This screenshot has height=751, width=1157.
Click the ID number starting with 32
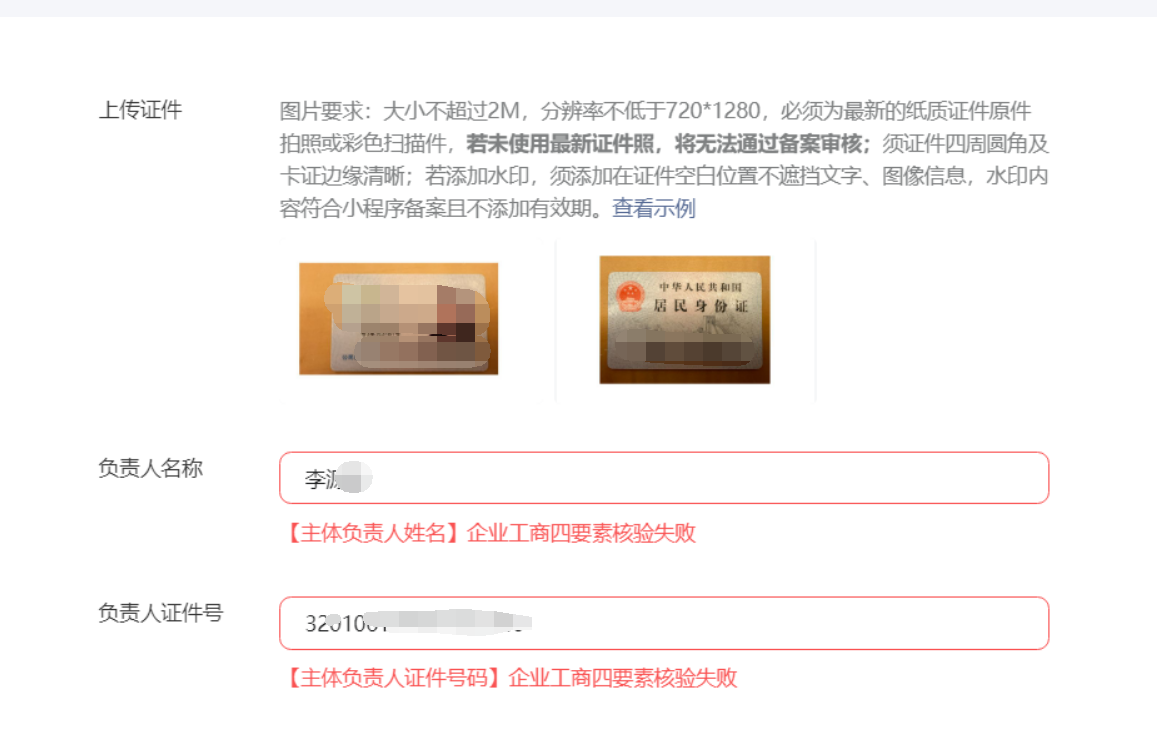[x=418, y=623]
